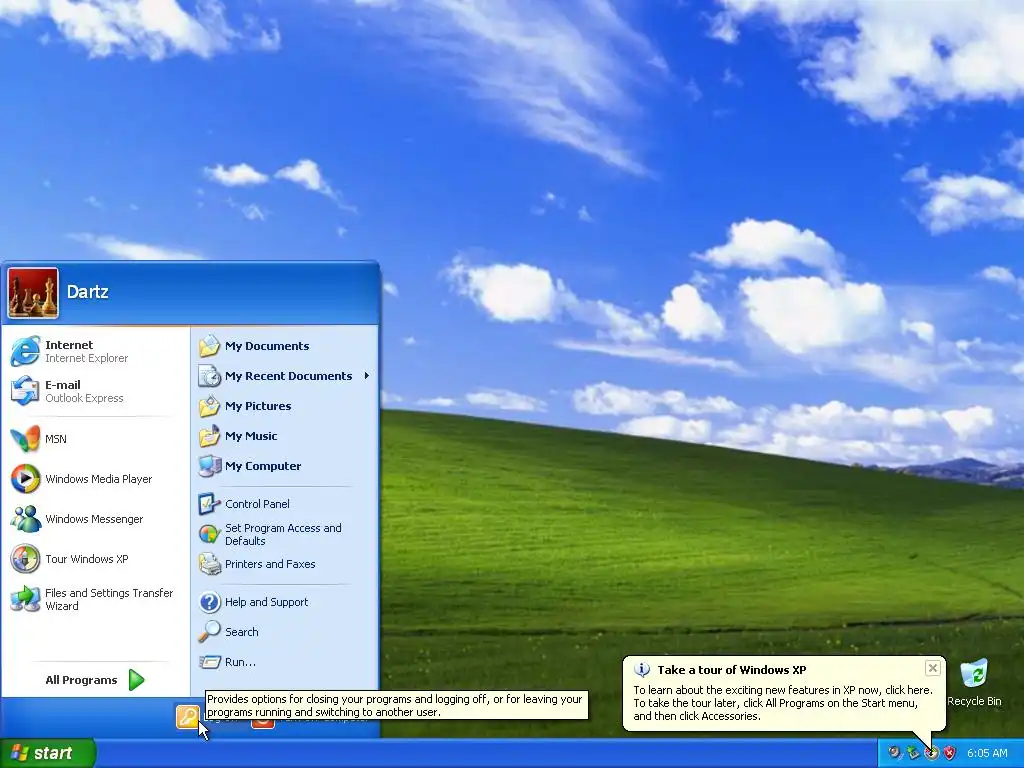1024x768 pixels.
Task: Open Printers and Faxes
Action: tap(284, 564)
